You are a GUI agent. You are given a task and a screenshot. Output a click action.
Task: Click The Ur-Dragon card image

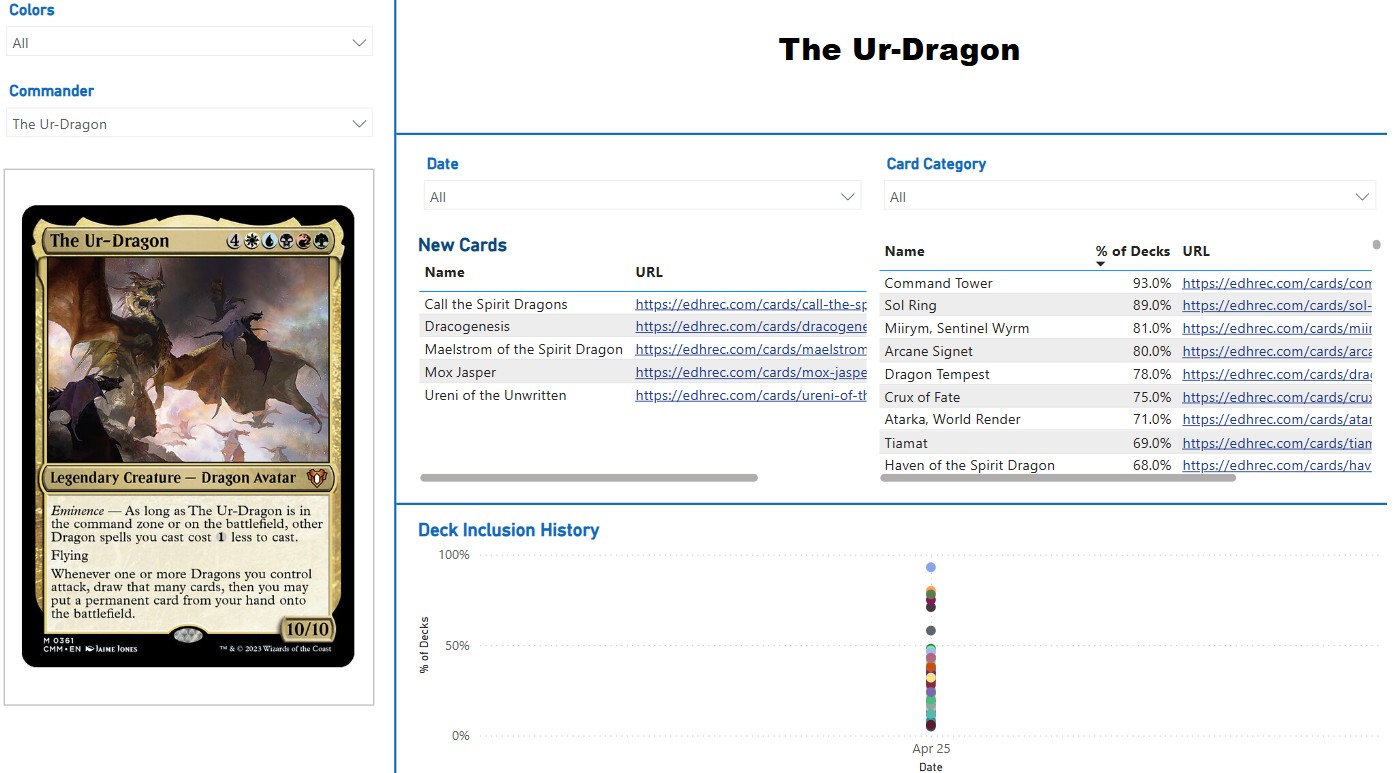(188, 436)
